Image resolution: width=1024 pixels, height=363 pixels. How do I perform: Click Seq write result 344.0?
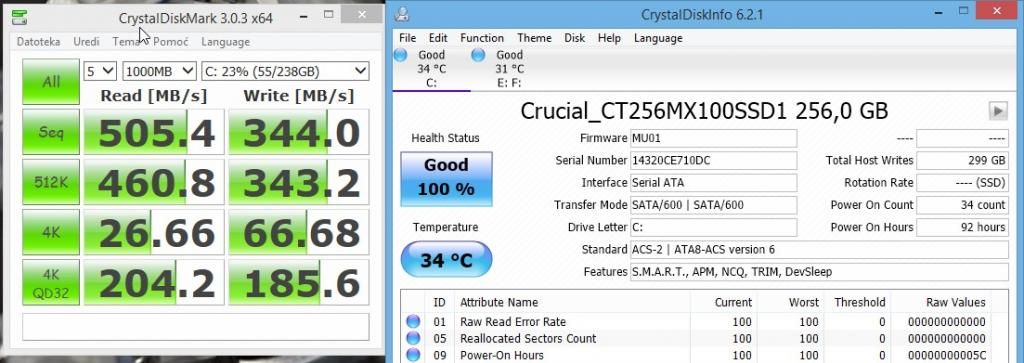point(298,133)
